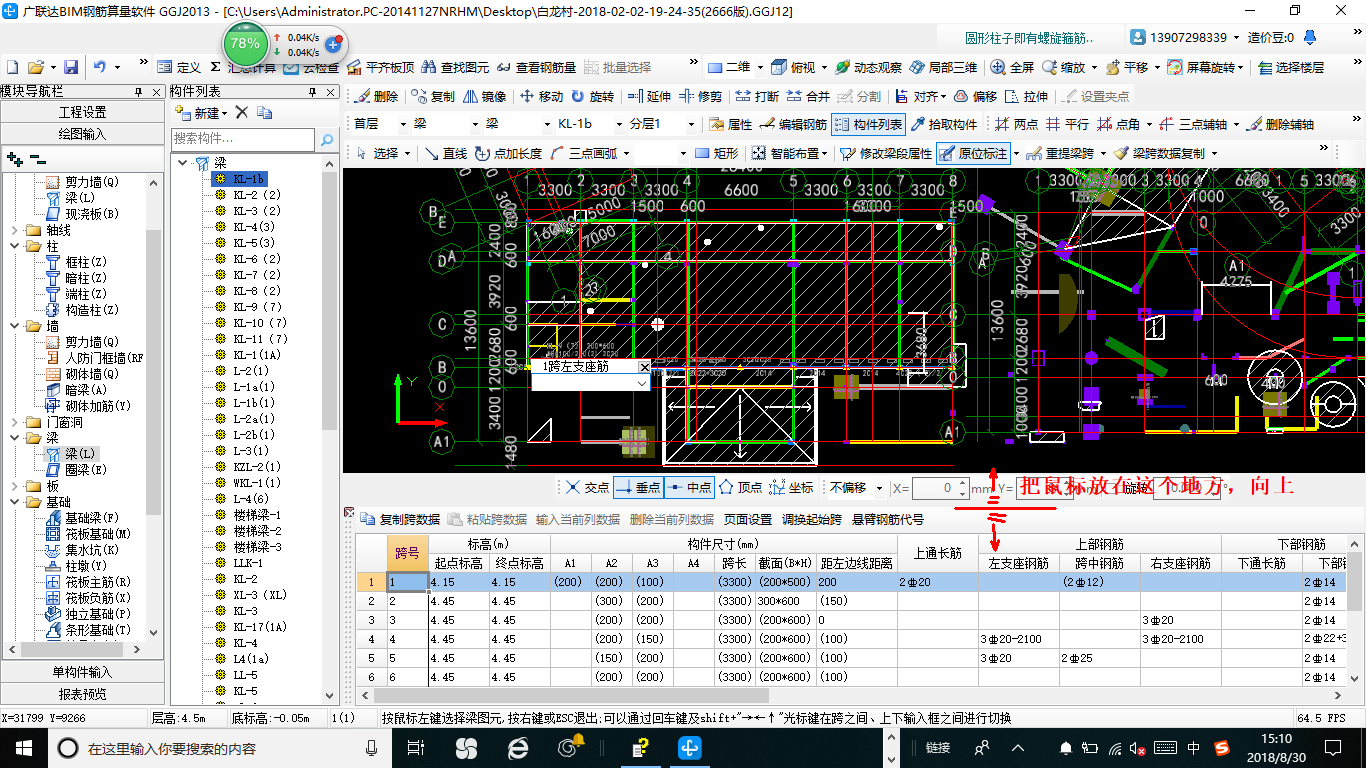
Task: Click 拾取构件 pick component tool
Action: [x=943, y=124]
